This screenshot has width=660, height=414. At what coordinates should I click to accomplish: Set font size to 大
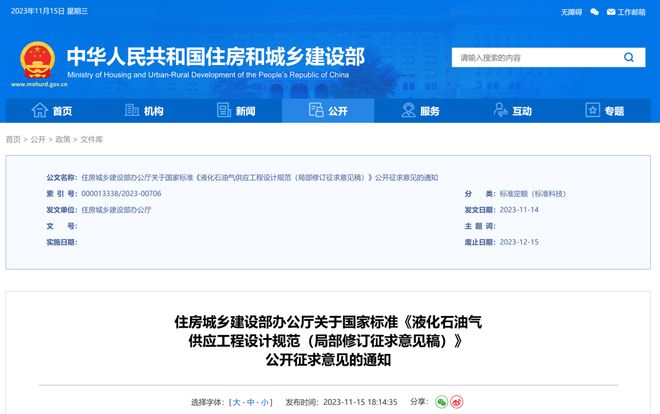[x=237, y=402]
